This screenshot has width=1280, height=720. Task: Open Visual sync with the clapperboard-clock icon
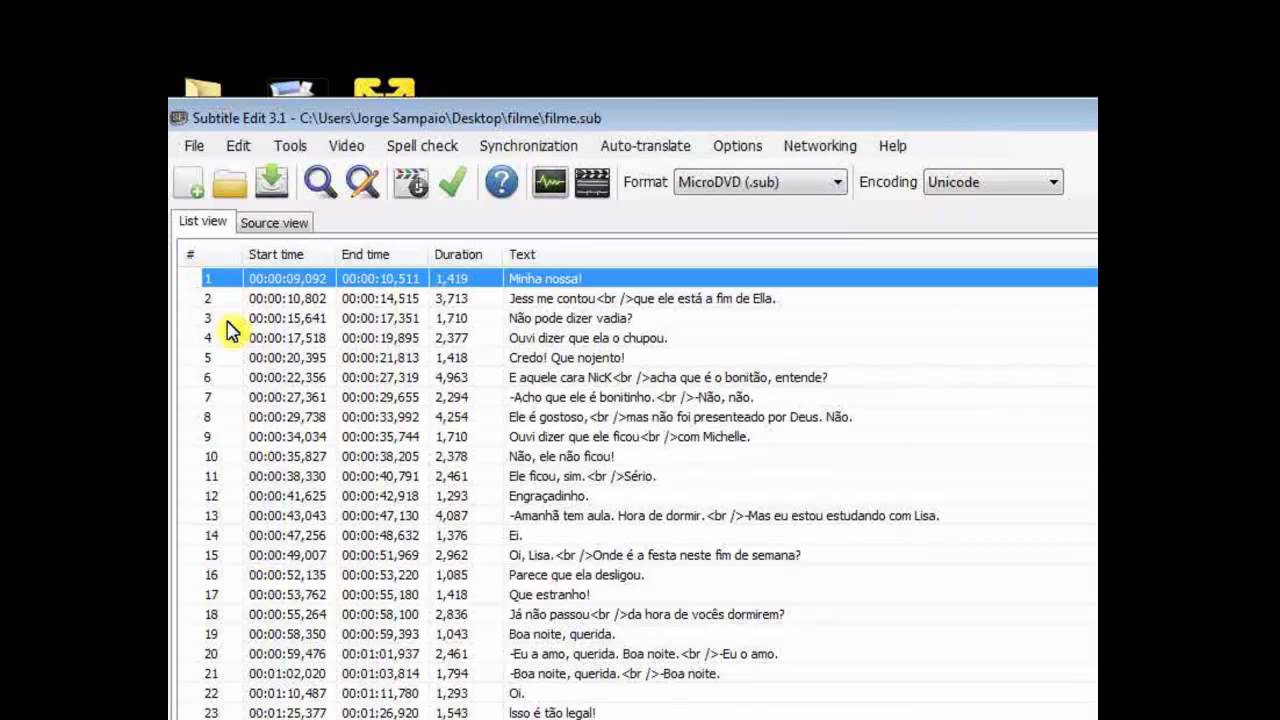click(411, 182)
